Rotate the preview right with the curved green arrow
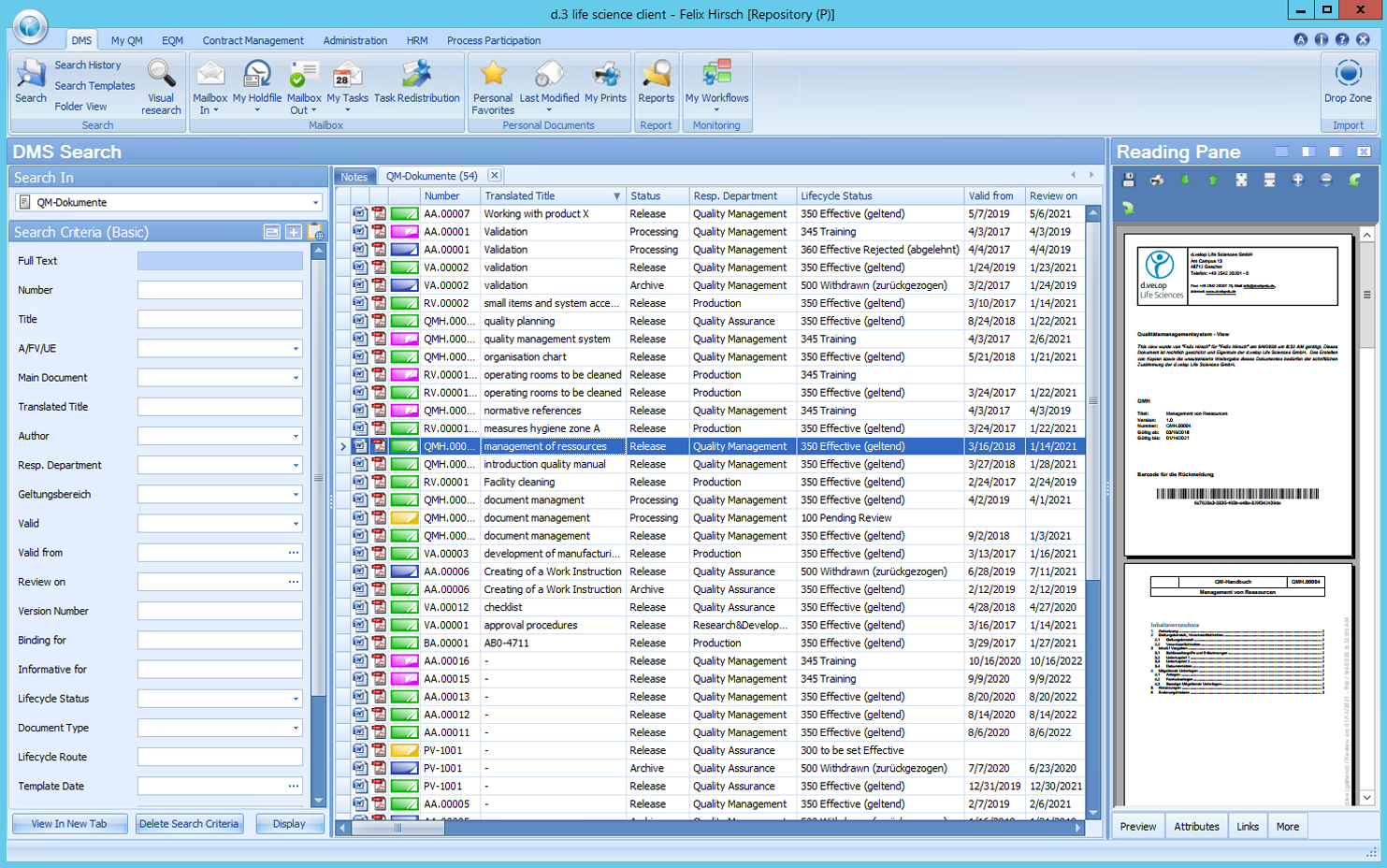Image resolution: width=1387 pixels, height=868 pixels. (x=1129, y=208)
